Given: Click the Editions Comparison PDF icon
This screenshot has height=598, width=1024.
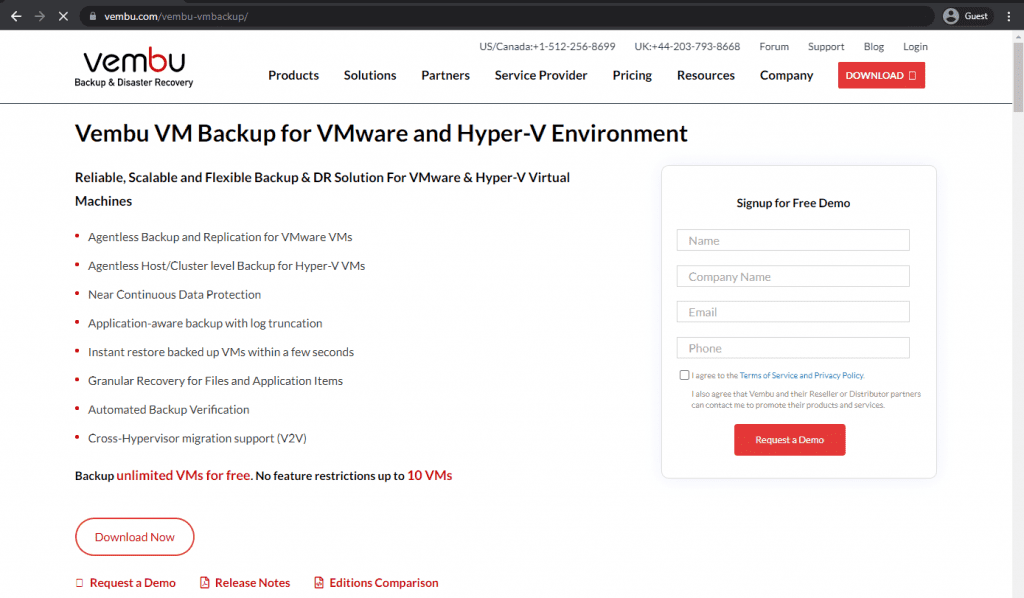Looking at the screenshot, I should [x=319, y=583].
